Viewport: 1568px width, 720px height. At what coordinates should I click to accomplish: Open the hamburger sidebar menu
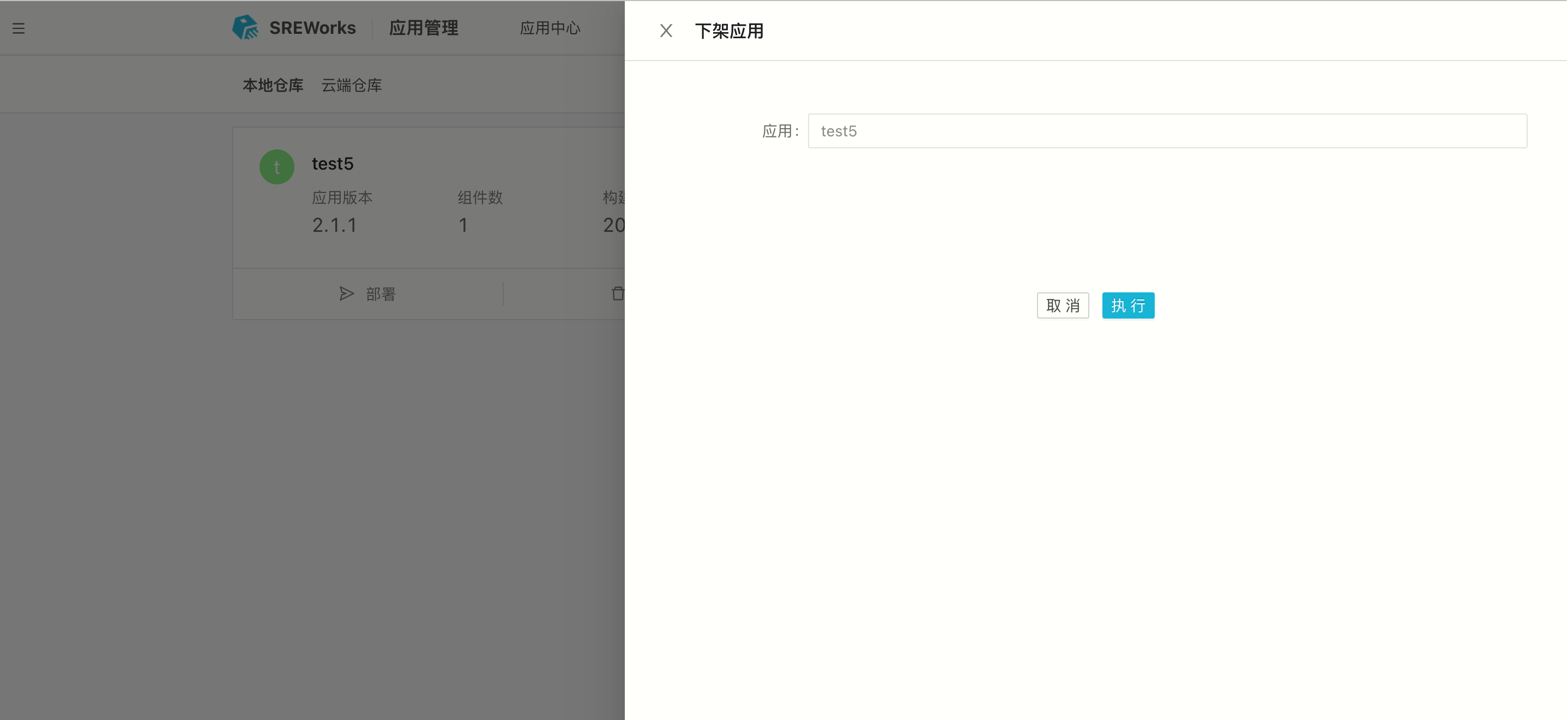(18, 28)
